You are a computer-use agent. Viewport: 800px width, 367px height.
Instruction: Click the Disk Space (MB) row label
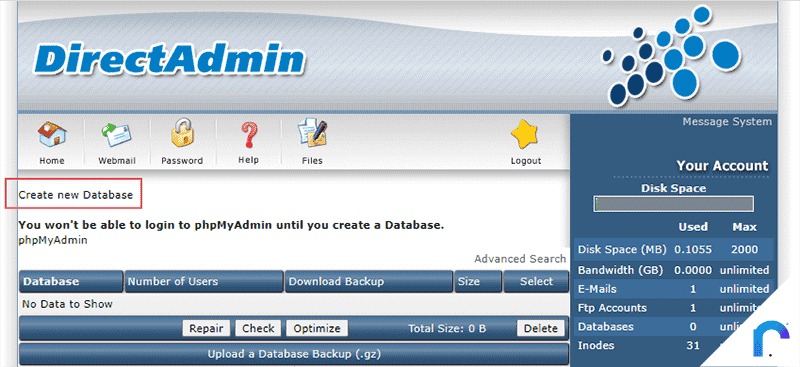click(621, 250)
